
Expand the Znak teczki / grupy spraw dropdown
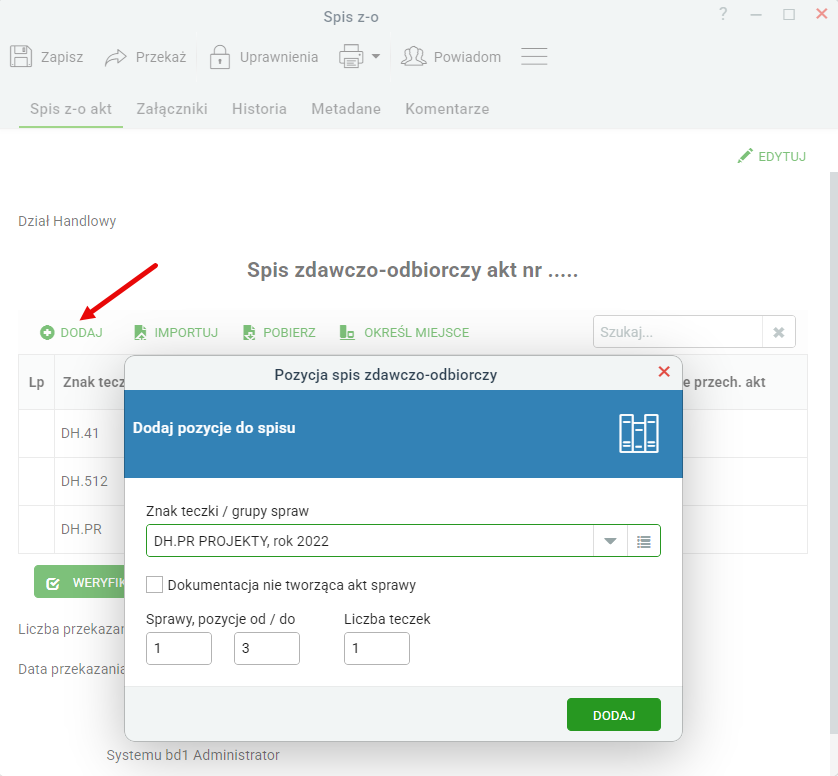[610, 541]
